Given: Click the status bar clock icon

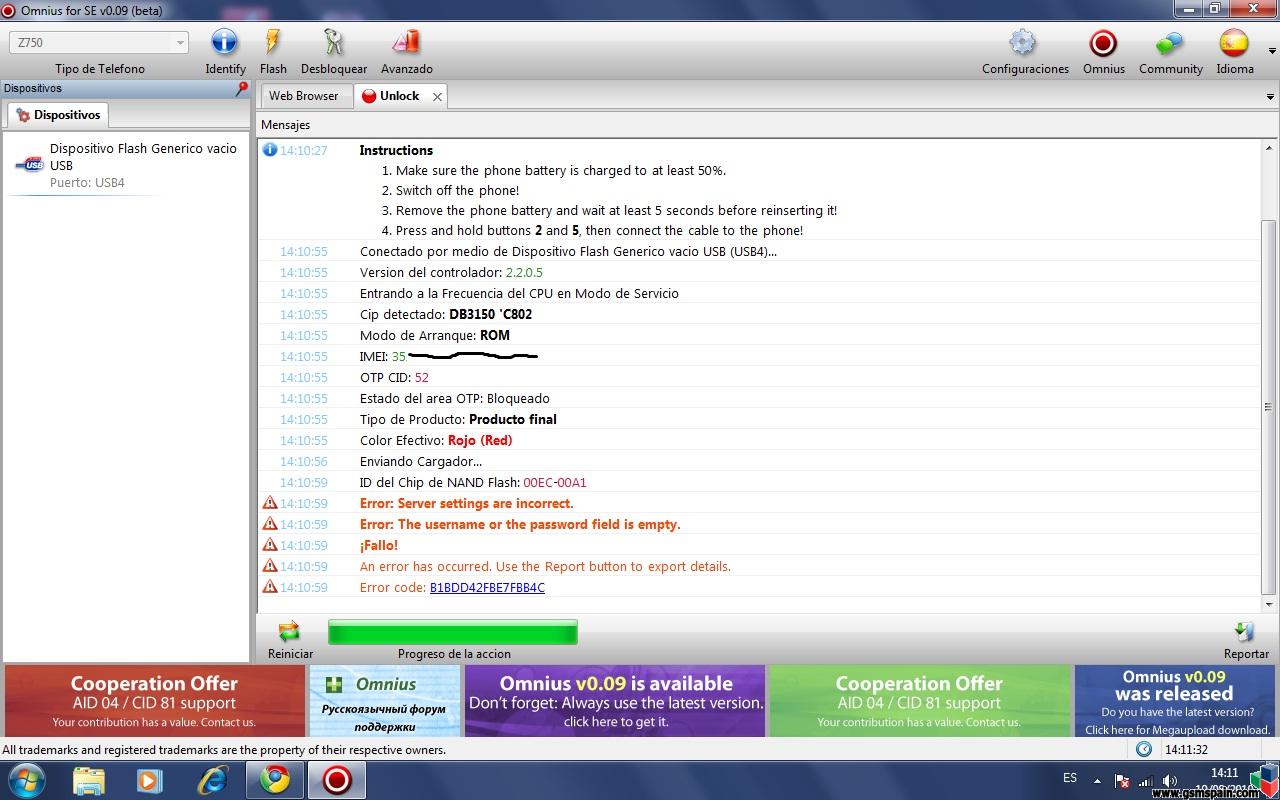Looking at the screenshot, I should [1144, 749].
